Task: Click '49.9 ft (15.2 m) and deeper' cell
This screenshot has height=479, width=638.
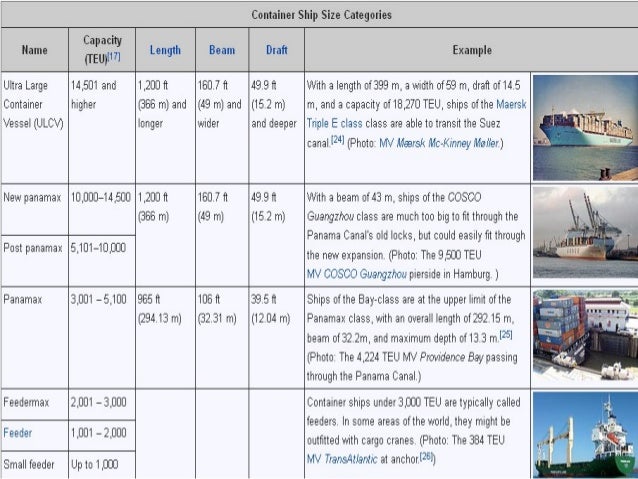Action: click(276, 127)
